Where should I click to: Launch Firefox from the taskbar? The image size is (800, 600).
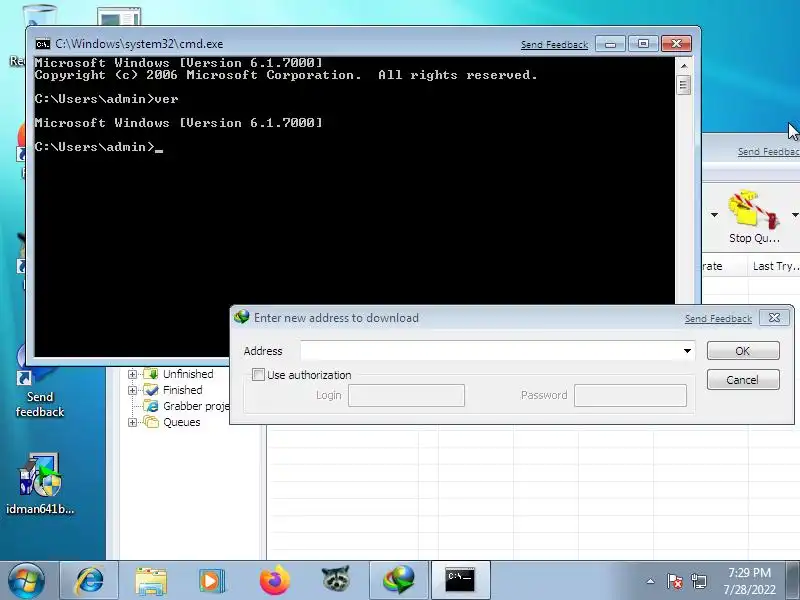tap(274, 581)
